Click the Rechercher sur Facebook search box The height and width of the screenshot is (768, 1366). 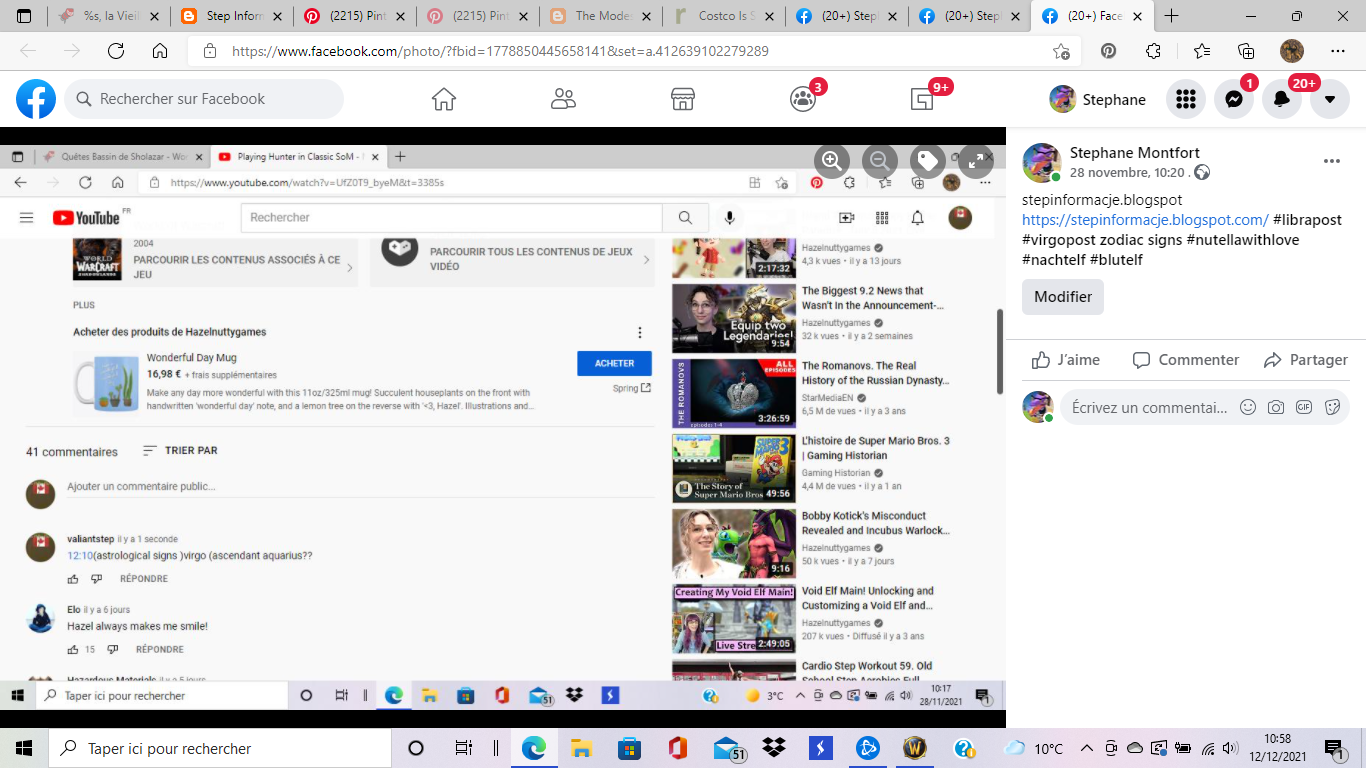[x=204, y=99]
